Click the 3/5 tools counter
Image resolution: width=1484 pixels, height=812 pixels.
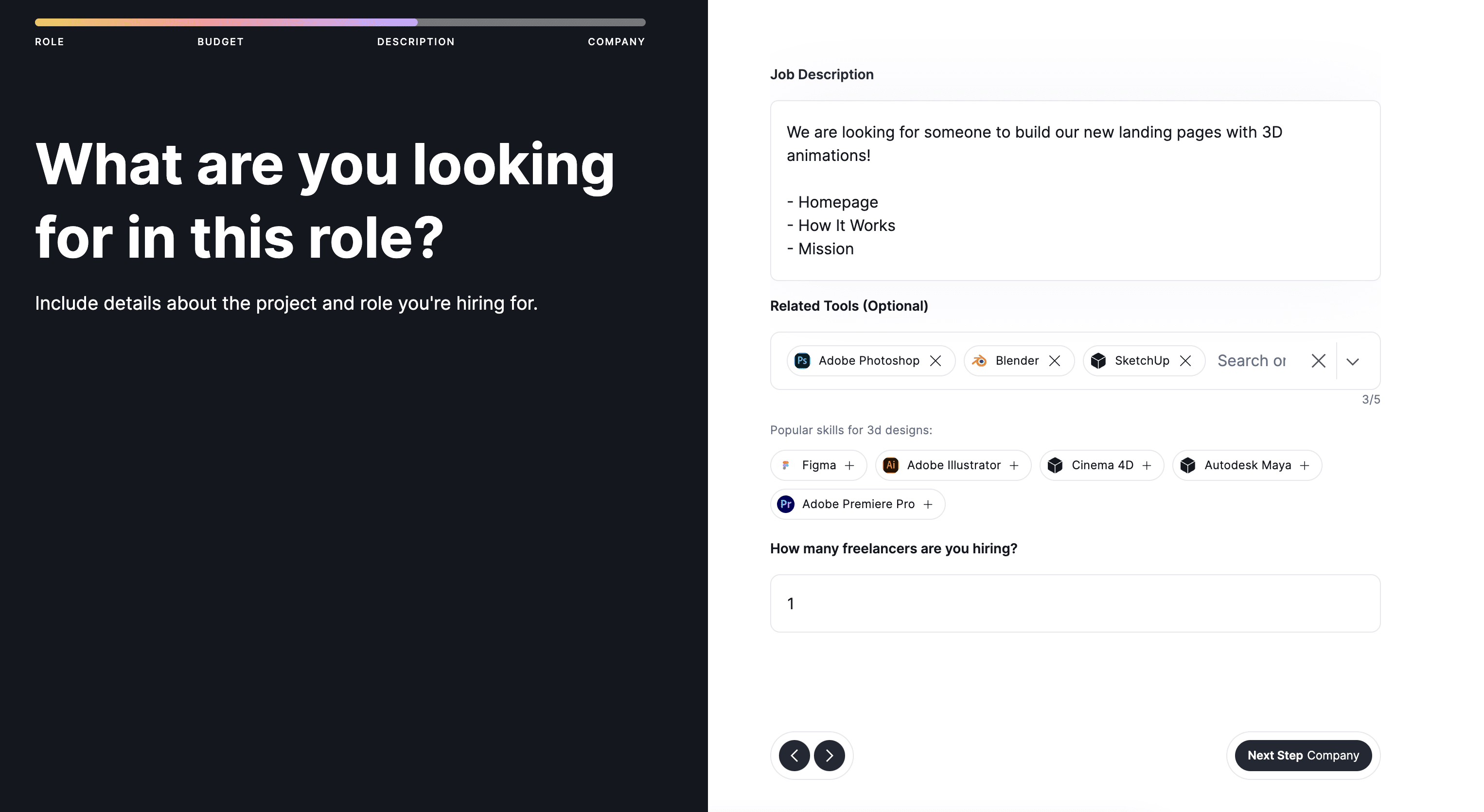click(1371, 399)
